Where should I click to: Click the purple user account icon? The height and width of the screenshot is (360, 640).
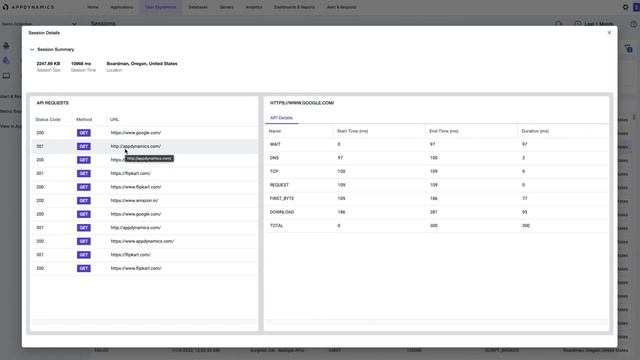pyautogui.click(x=636, y=7)
